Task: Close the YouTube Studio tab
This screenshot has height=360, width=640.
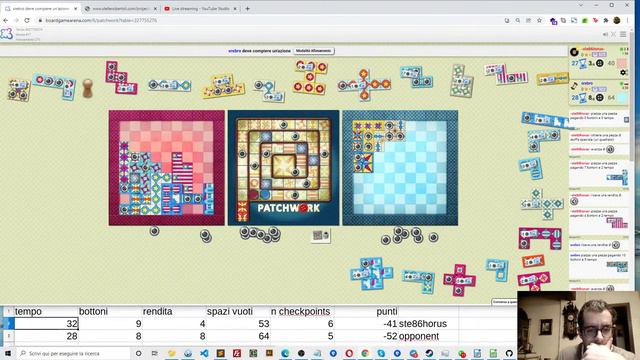Action: click(x=235, y=9)
